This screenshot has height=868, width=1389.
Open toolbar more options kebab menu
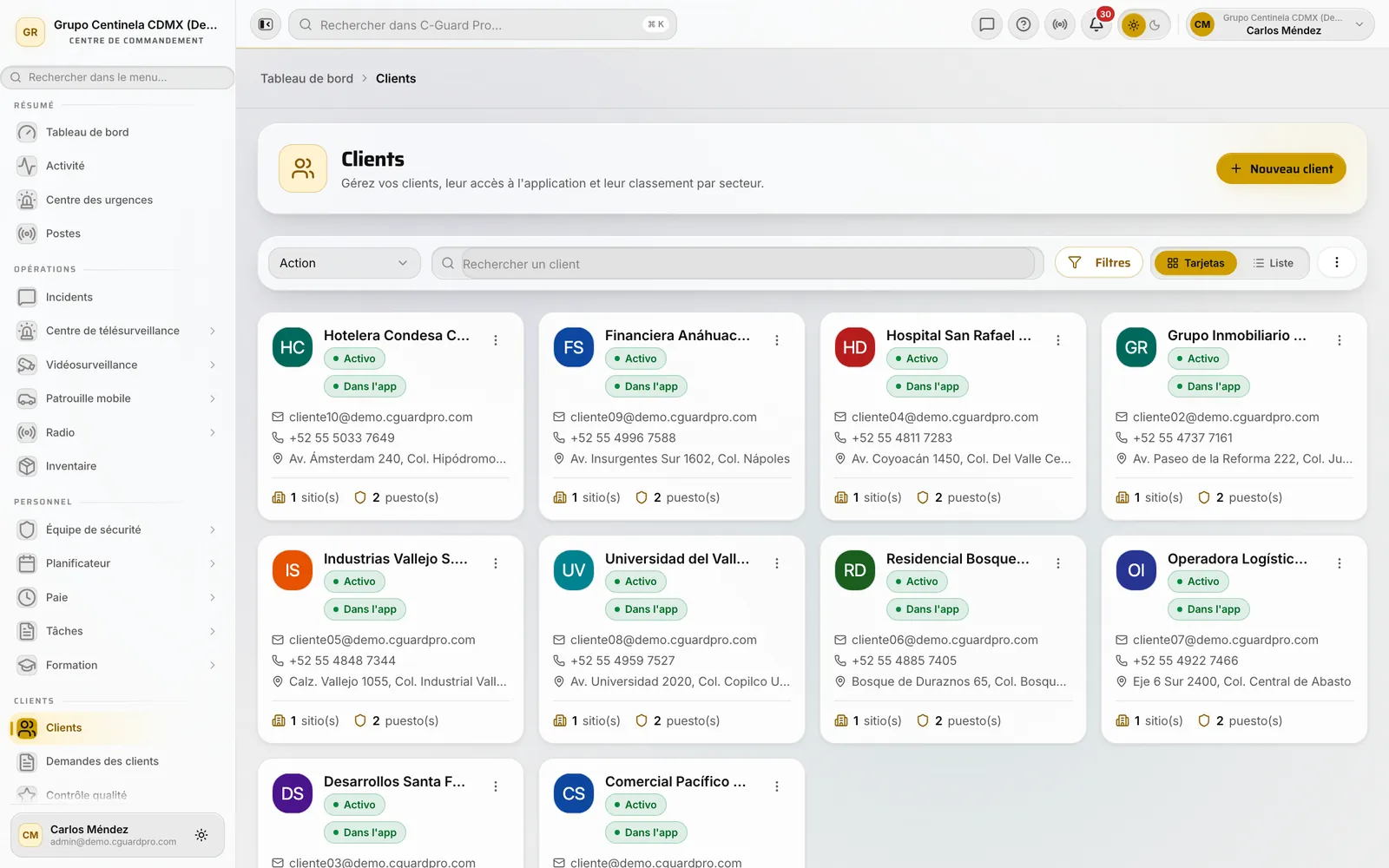tap(1337, 262)
